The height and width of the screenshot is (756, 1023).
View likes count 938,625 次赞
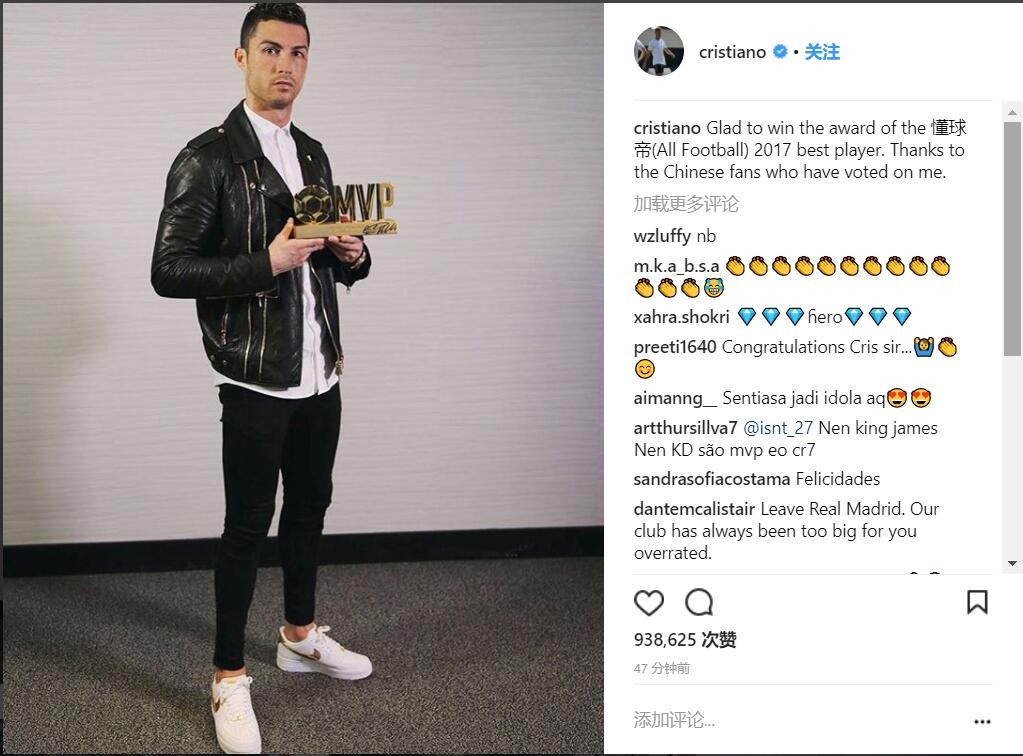[x=685, y=639]
